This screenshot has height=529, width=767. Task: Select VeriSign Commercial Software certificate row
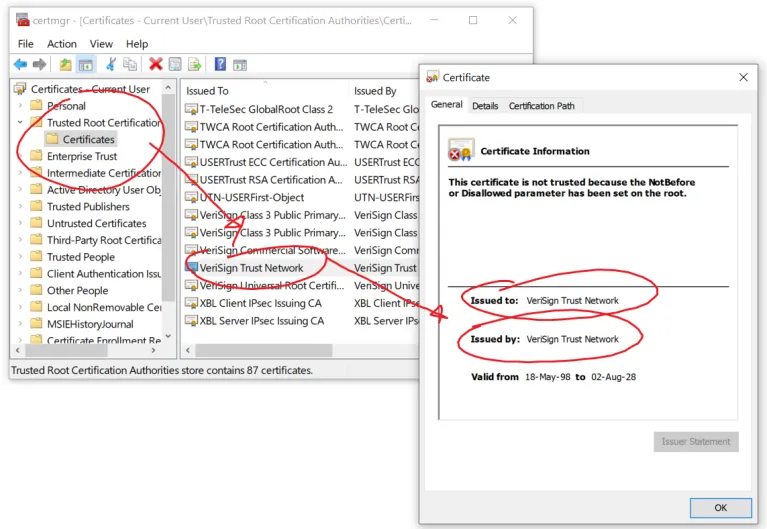click(x=272, y=250)
